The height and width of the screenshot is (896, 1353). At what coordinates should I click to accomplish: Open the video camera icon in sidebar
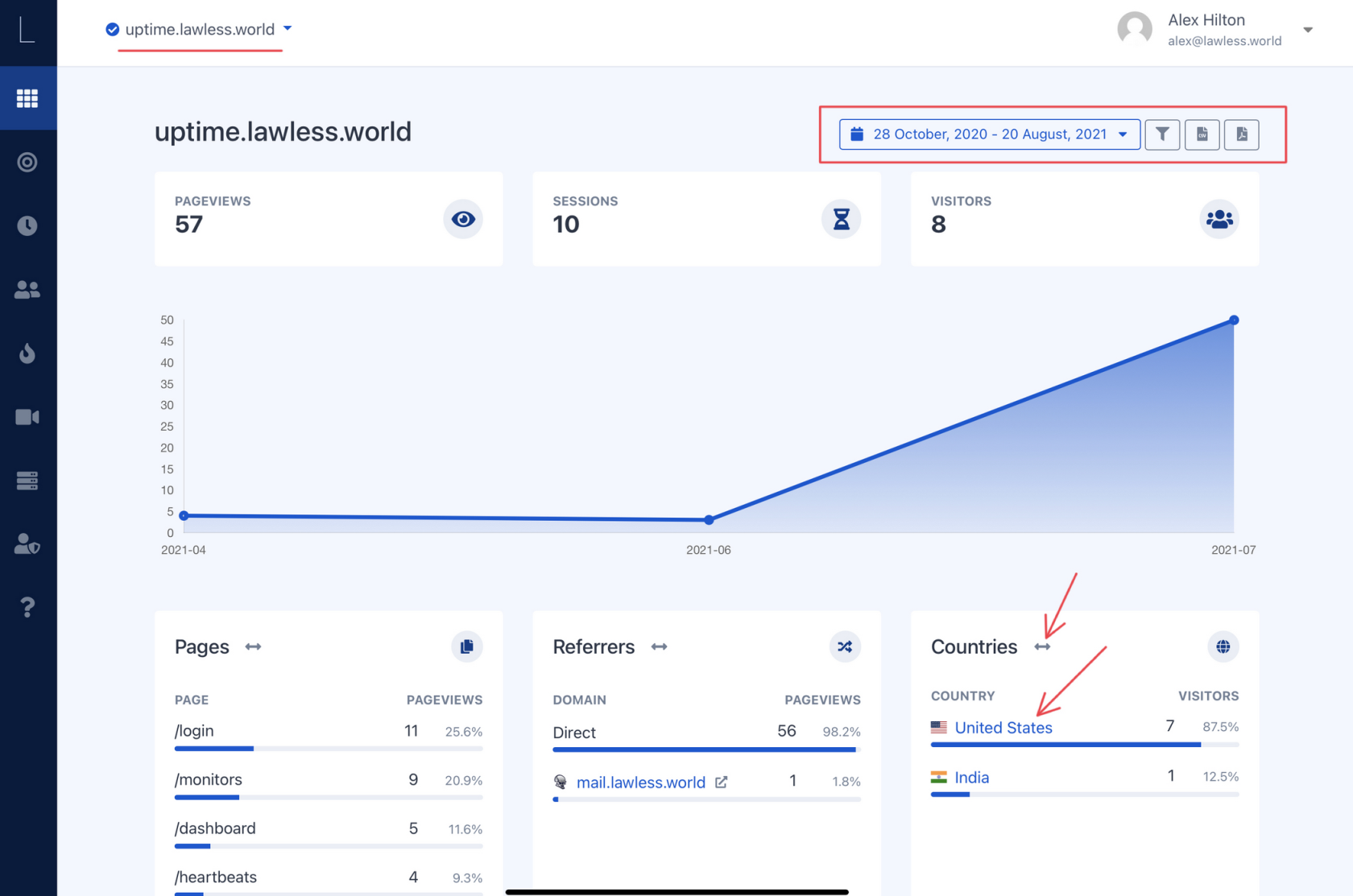(27, 417)
